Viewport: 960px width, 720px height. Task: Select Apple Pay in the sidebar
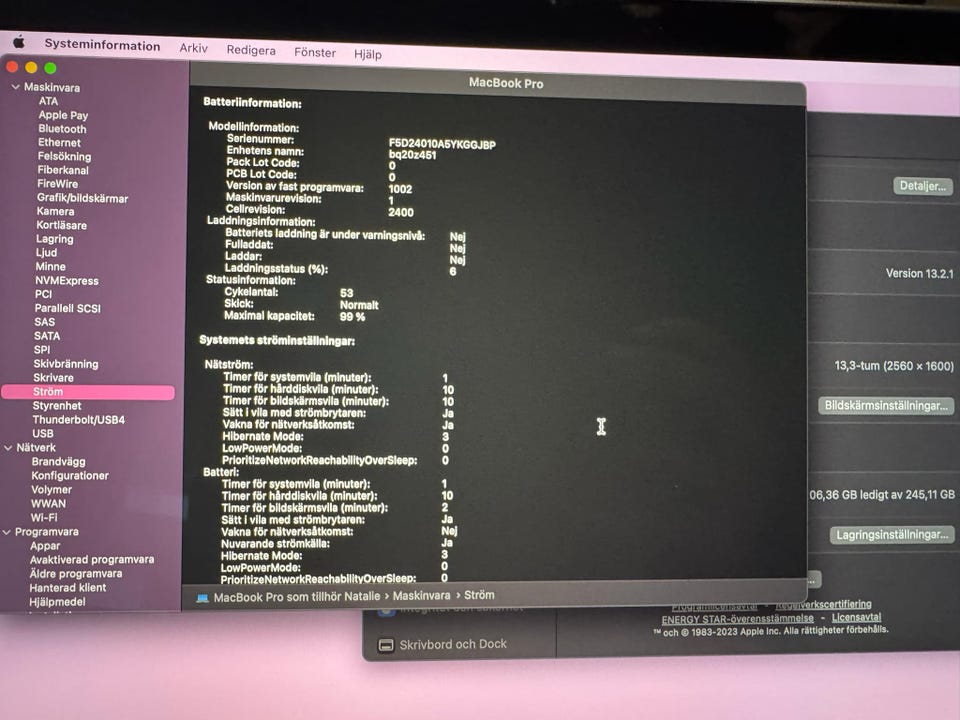63,115
